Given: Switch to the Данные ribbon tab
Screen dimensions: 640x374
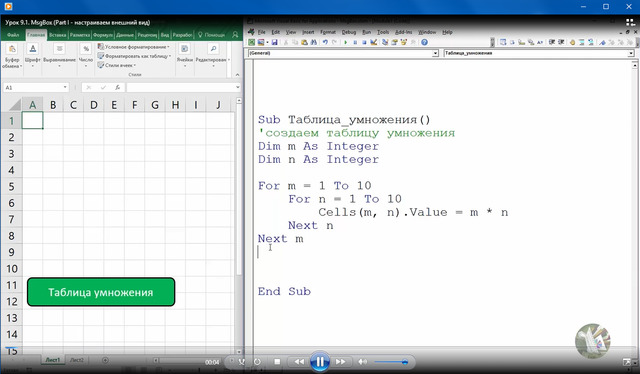Looking at the screenshot, I should click(125, 35).
